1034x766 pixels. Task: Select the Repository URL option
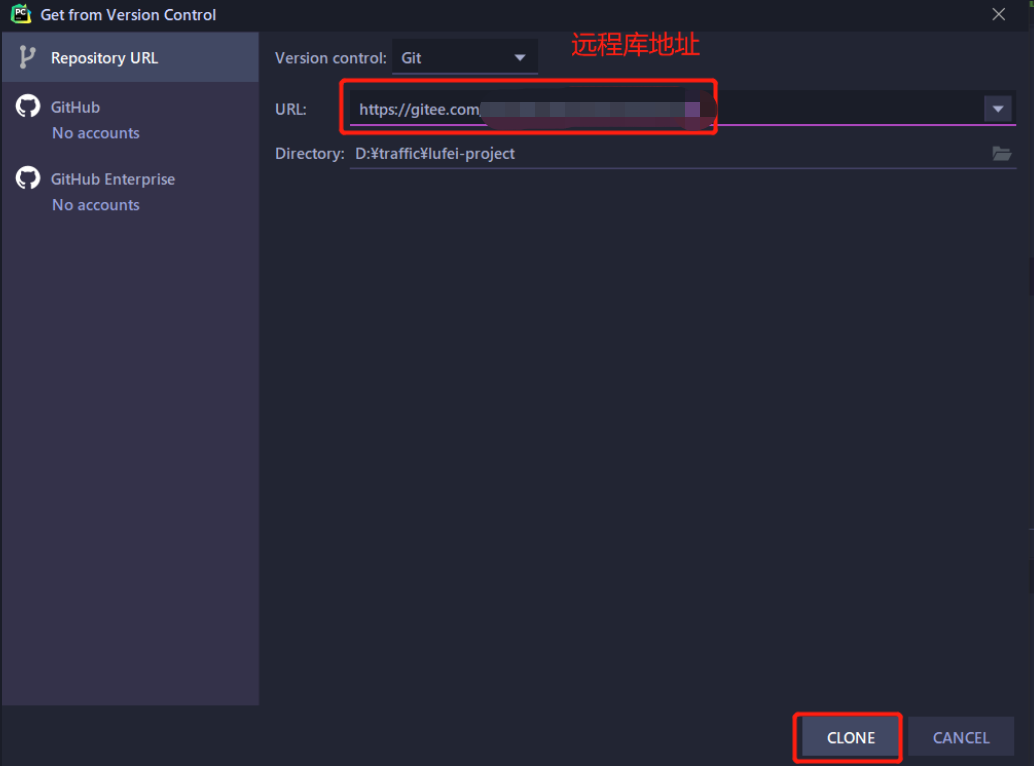point(130,57)
